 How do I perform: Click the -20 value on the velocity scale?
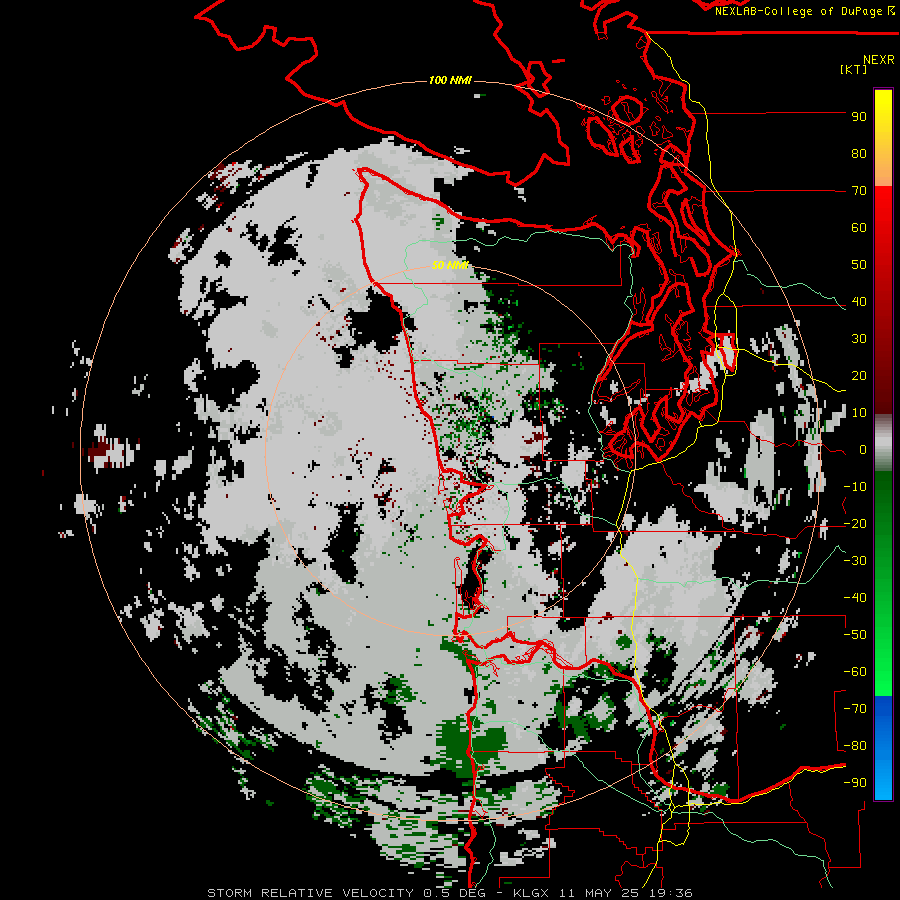point(855,524)
